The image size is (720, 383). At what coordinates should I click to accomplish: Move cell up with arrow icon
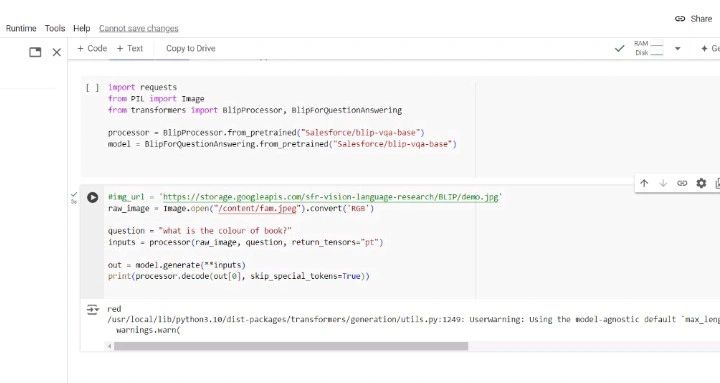coord(644,183)
